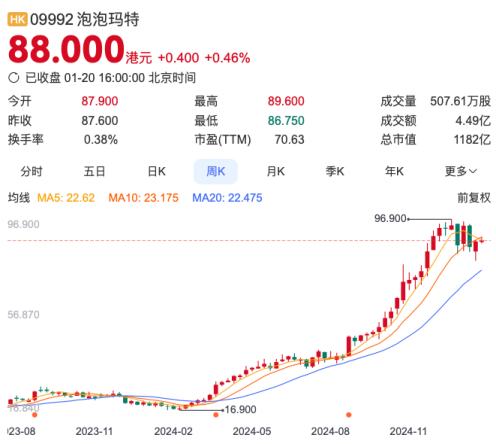Click the MA10: 23.175 indicator label

click(x=143, y=198)
